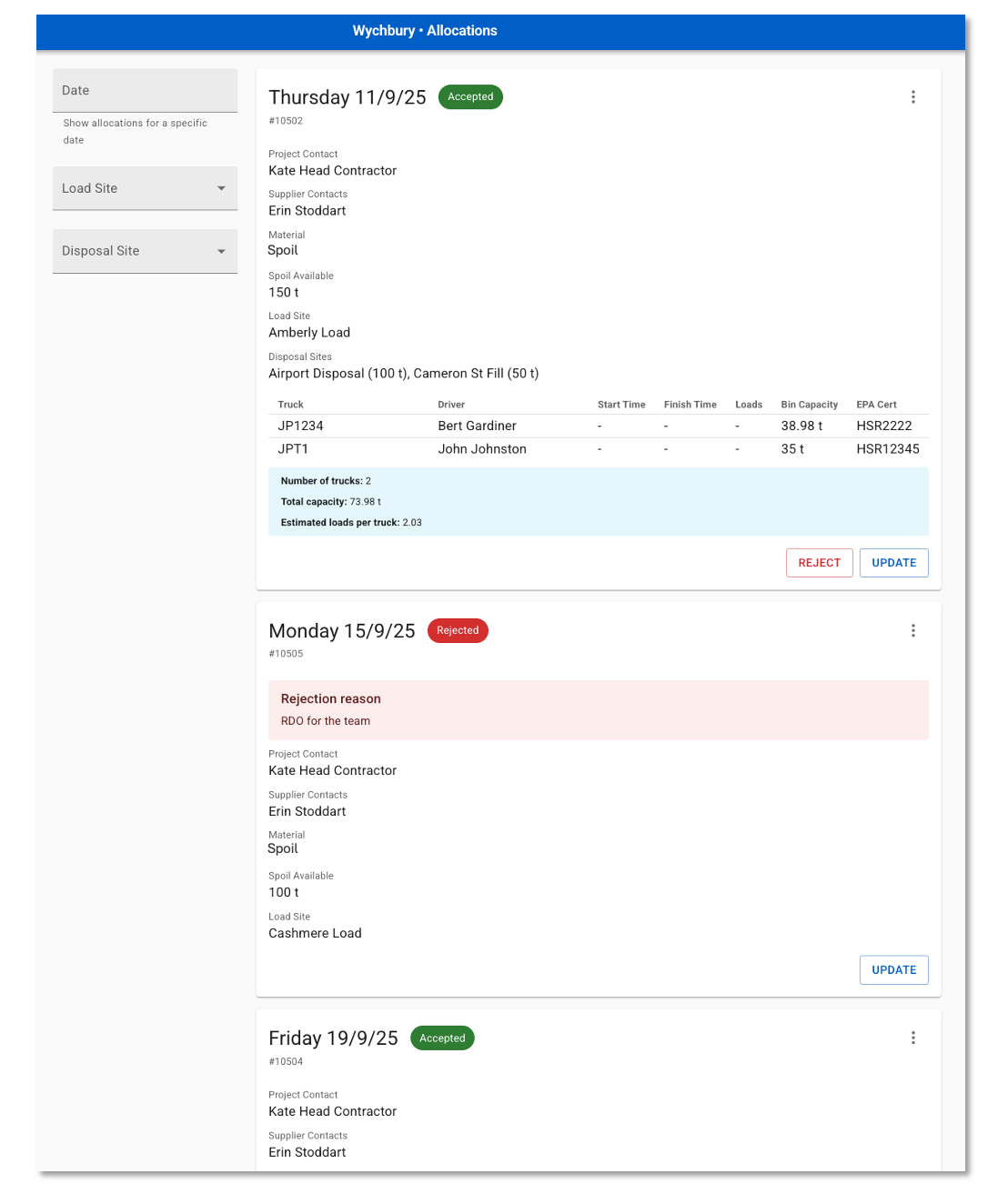Click the Thursday 11/9/25 heading
This screenshot has width=1008, height=1204.
pos(348,98)
